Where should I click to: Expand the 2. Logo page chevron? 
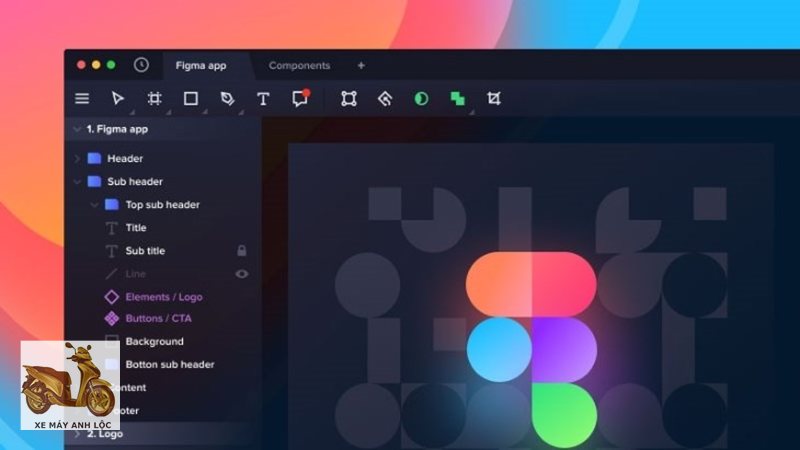point(77,434)
